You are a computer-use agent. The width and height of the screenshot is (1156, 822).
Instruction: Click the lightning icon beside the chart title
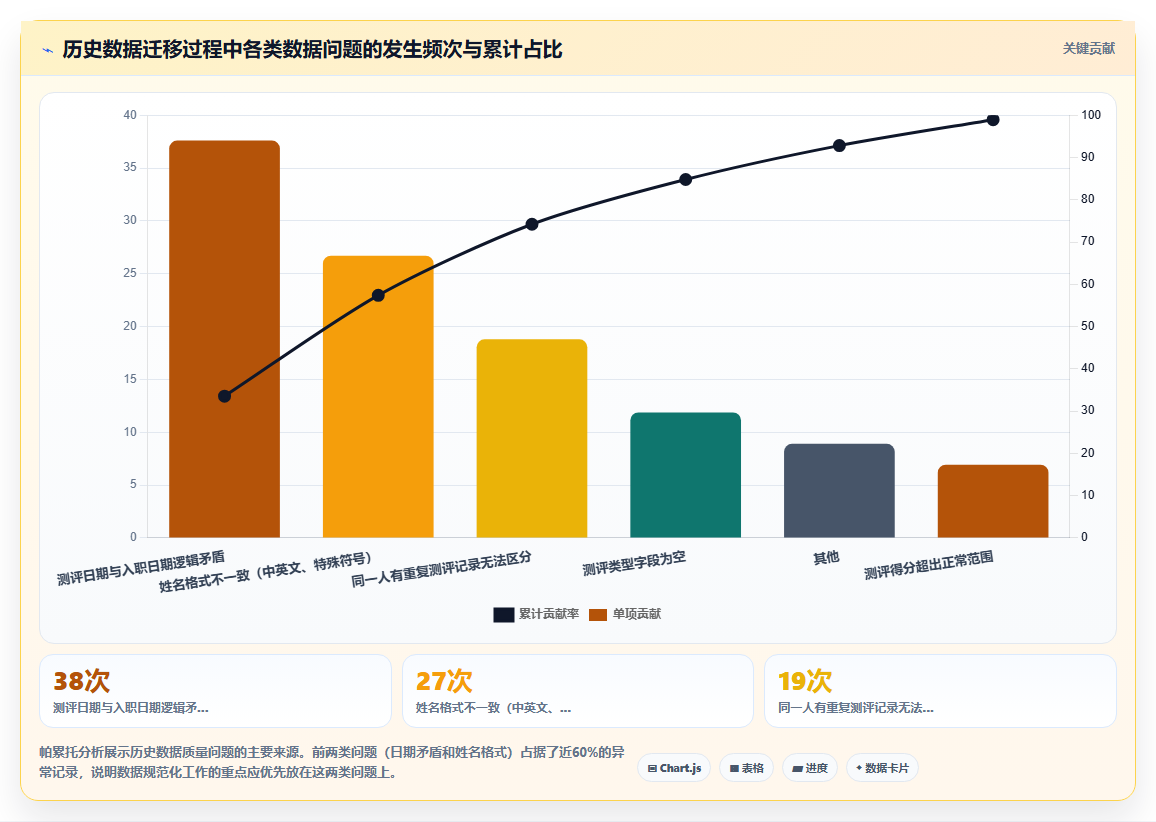[48, 50]
